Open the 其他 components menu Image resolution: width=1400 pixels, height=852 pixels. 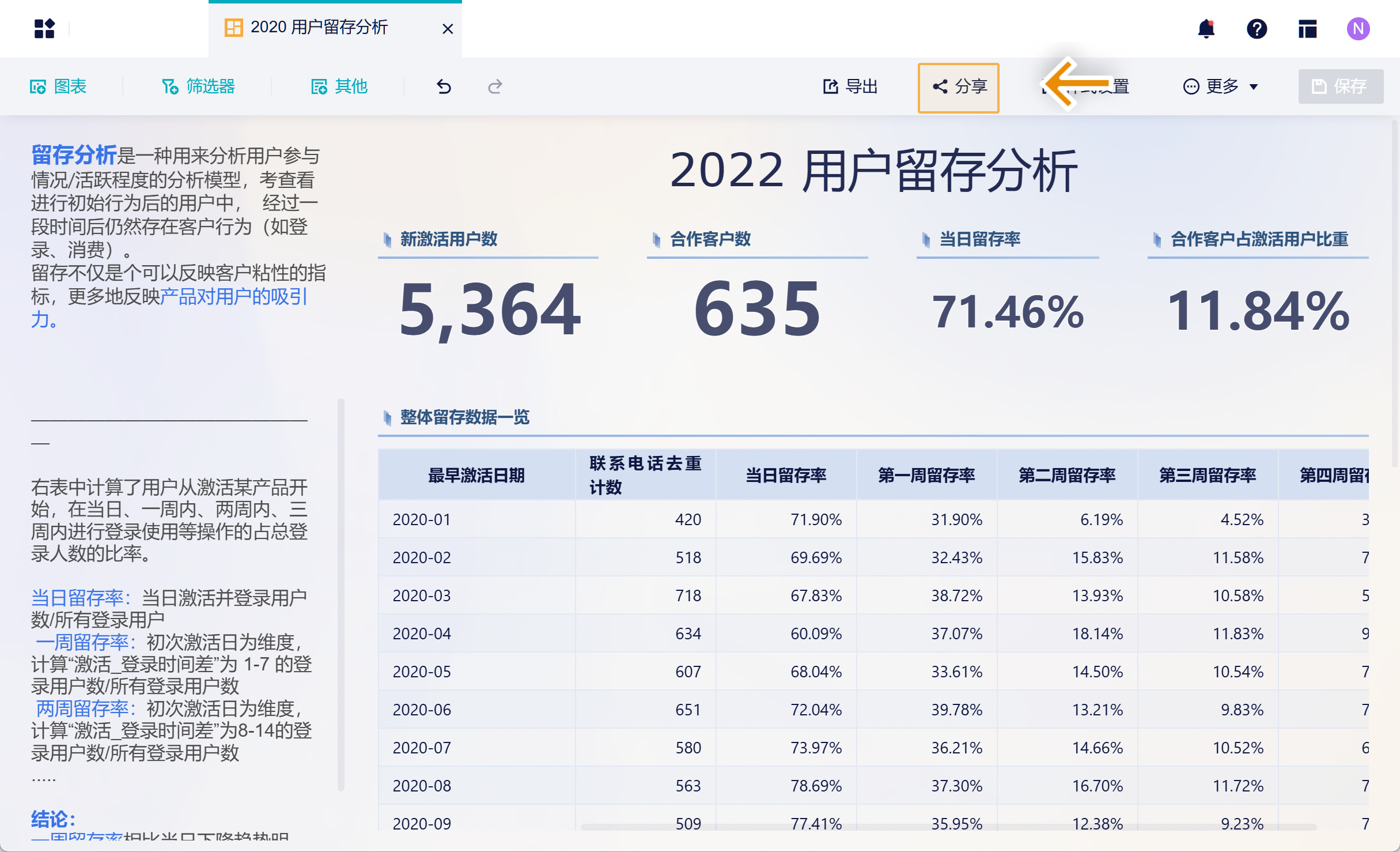coord(339,86)
